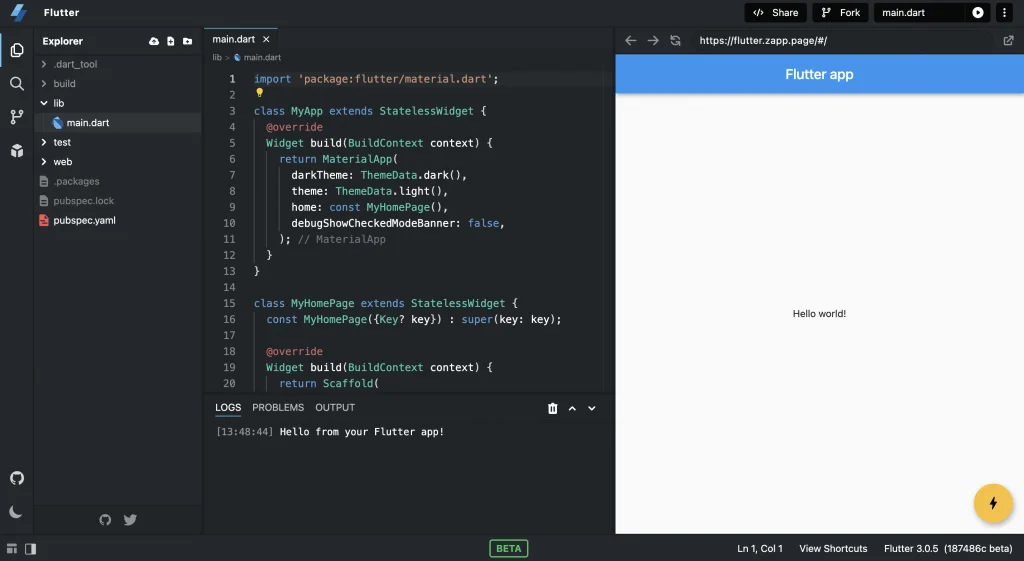Click View Shortcuts in status bar
The image size is (1024, 561).
[x=833, y=549]
